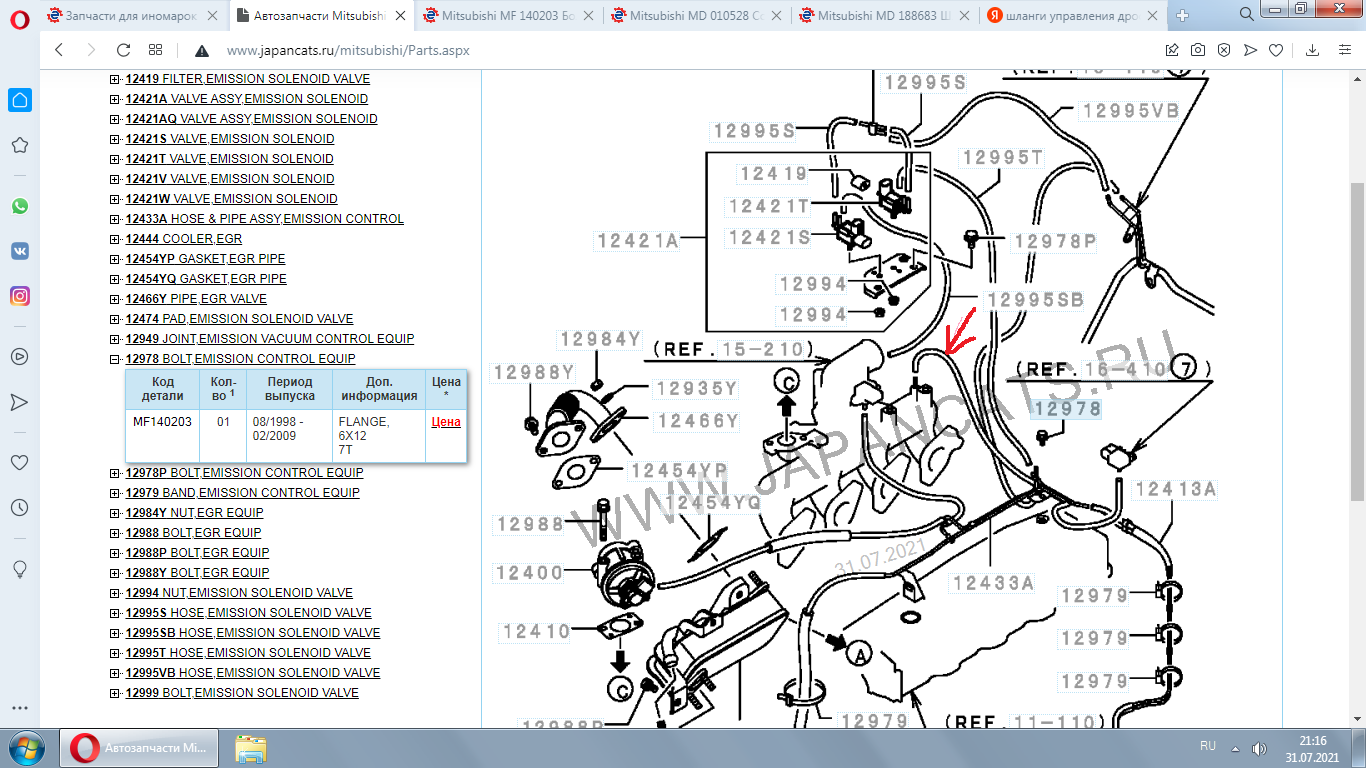Expand 12419 FILTER,EMISSION SOLENOID VALVE node
Viewport: 1366px width, 768px height.
click(x=115, y=79)
